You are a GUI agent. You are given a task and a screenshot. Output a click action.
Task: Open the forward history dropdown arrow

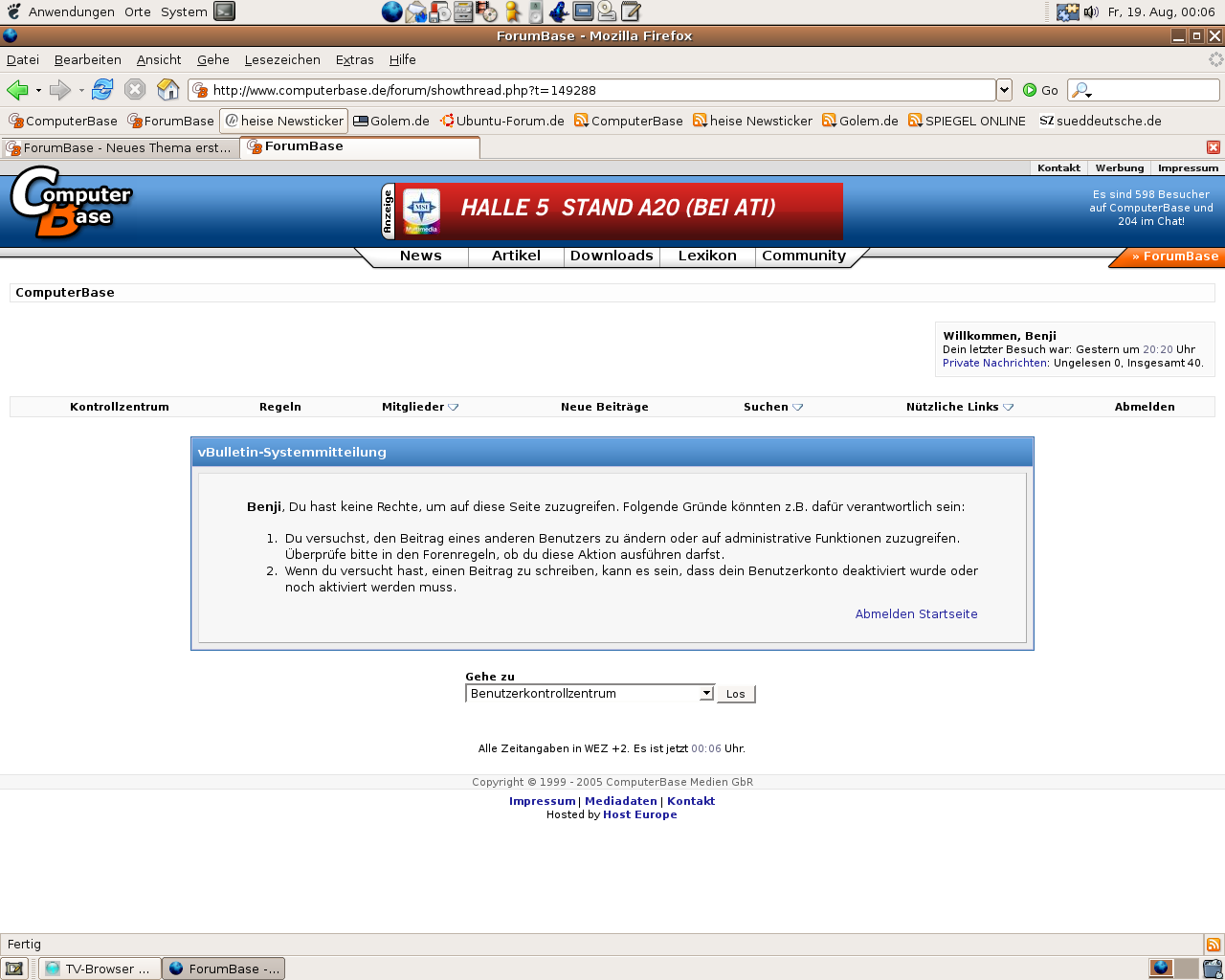tap(81, 91)
